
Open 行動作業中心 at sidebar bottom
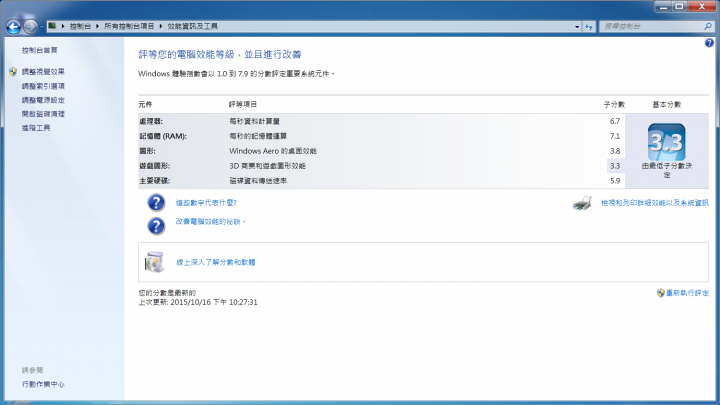43,384
